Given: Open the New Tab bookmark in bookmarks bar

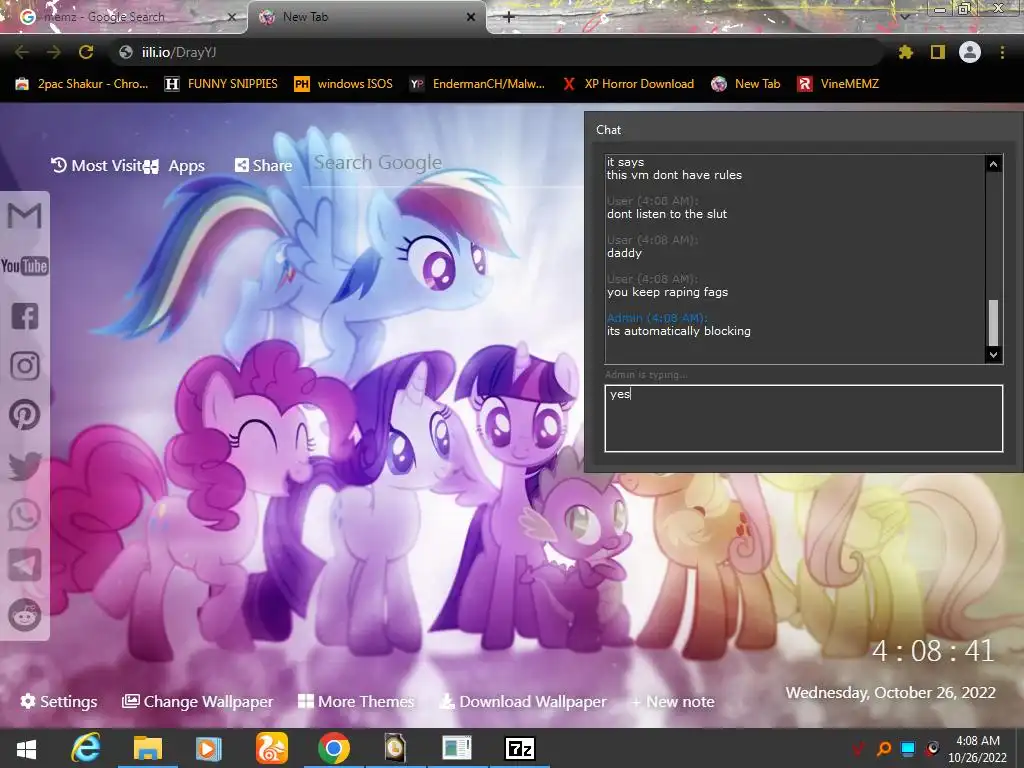Looking at the screenshot, I should point(746,84).
